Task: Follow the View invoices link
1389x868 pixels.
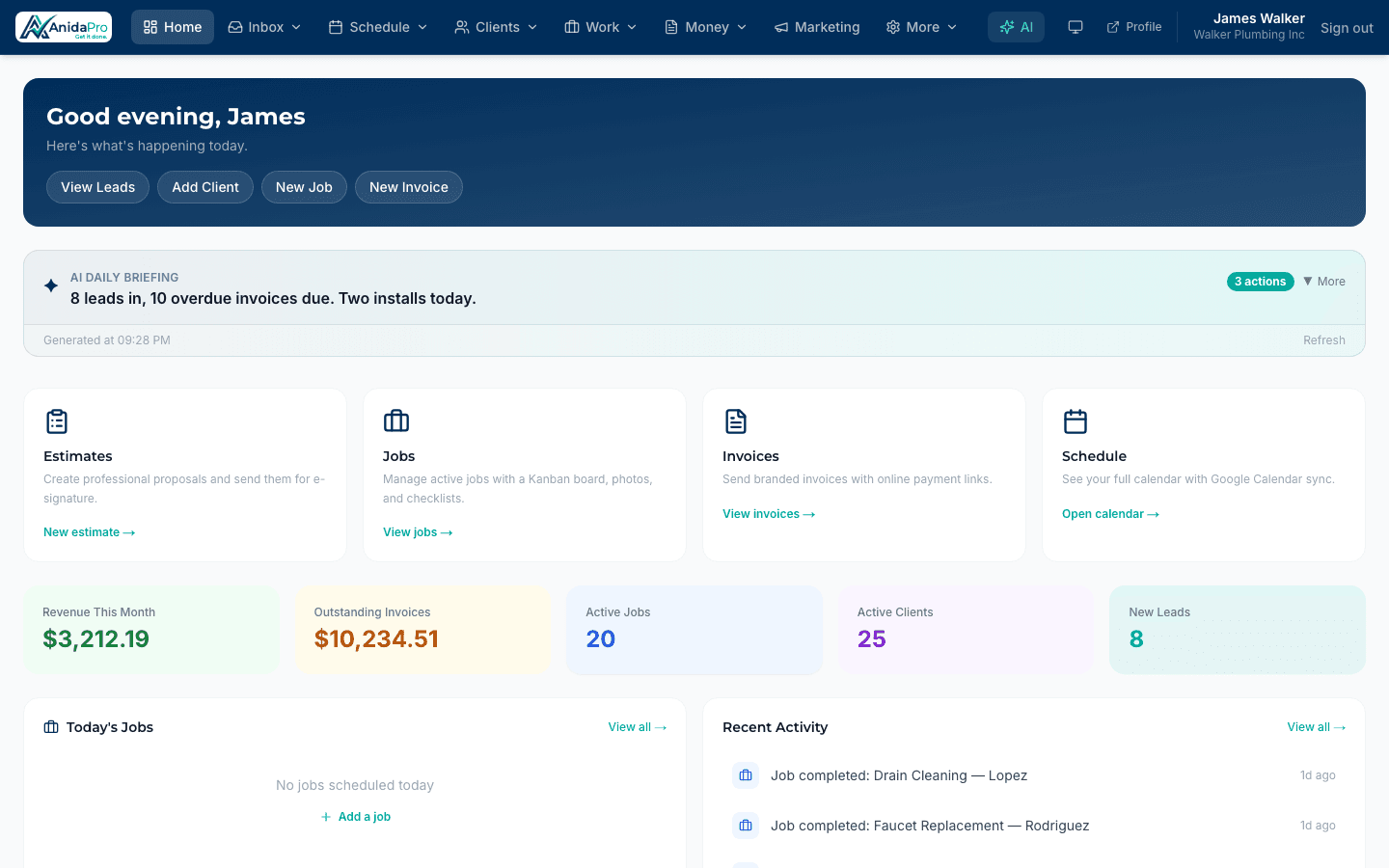Action: (769, 514)
